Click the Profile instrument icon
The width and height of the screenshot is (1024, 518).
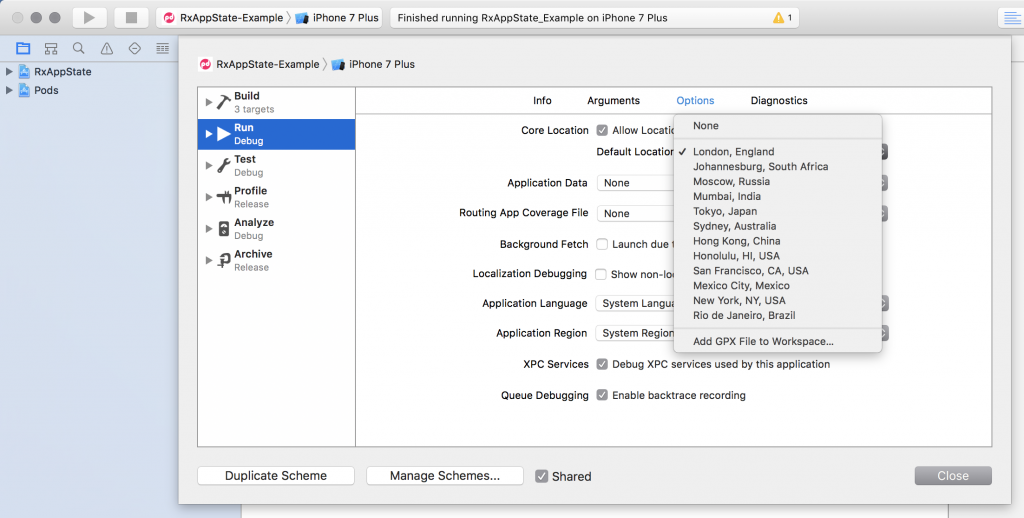224,197
